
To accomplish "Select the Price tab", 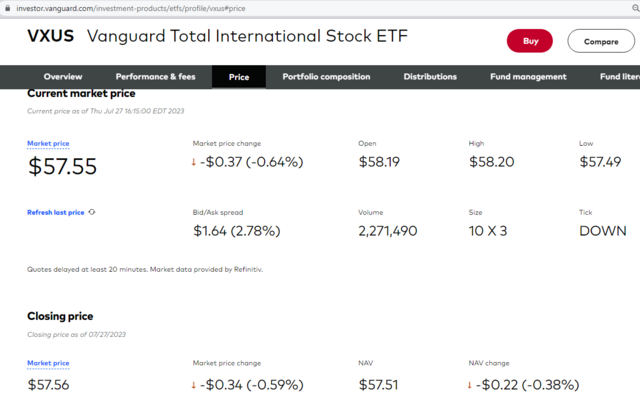I will click(239, 77).
